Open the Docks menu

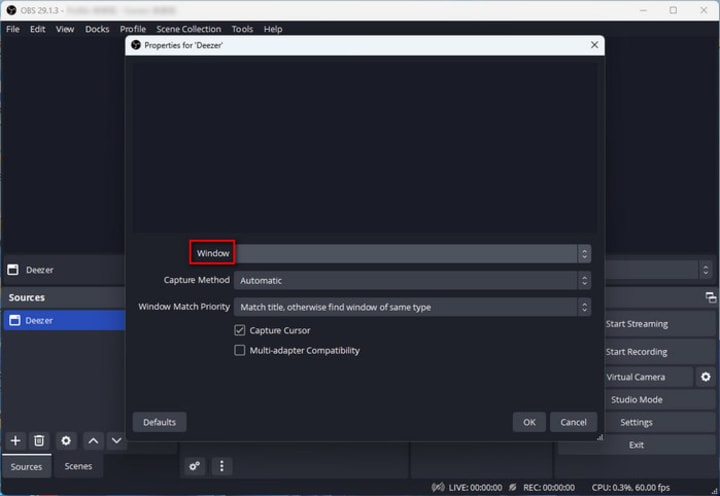(x=97, y=29)
